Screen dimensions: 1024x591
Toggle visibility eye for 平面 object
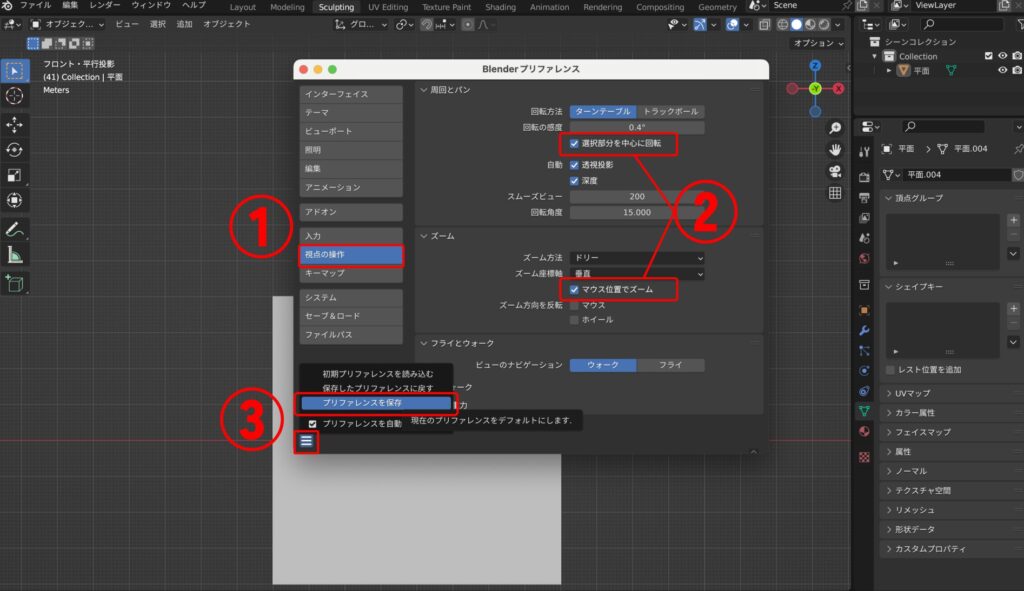[1002, 71]
